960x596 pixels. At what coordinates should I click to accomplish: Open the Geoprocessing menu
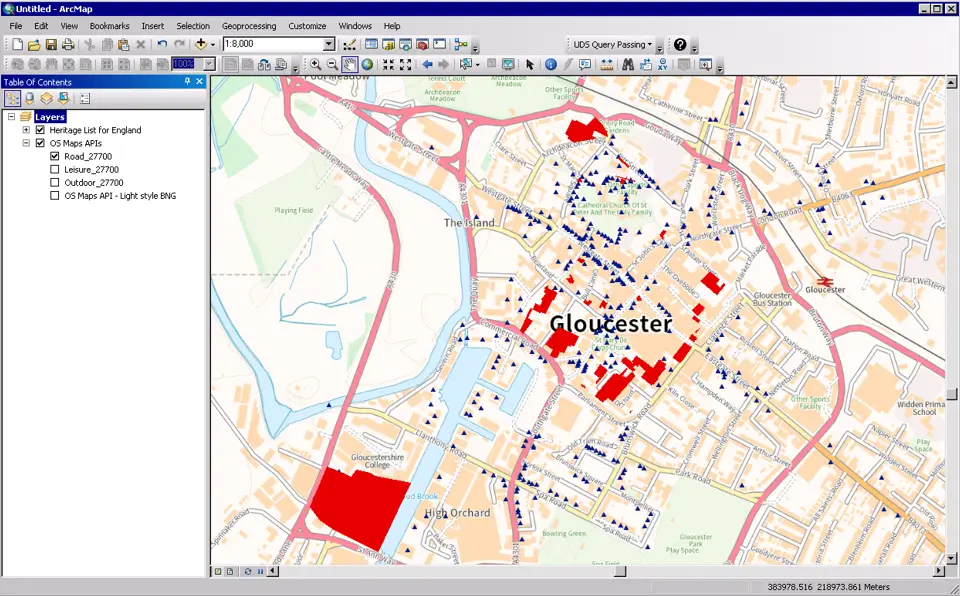coord(249,26)
